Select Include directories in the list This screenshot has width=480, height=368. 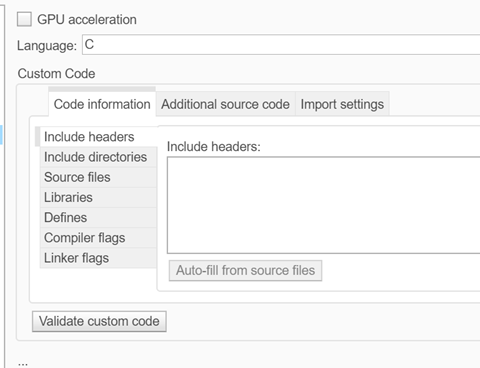click(98, 157)
